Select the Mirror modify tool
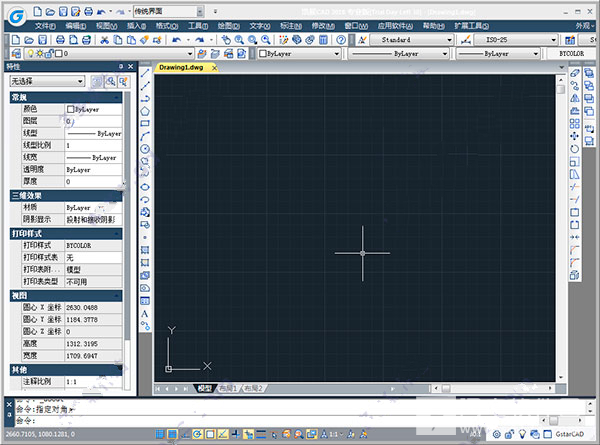Screen dimensions: 600x445 click(574, 98)
